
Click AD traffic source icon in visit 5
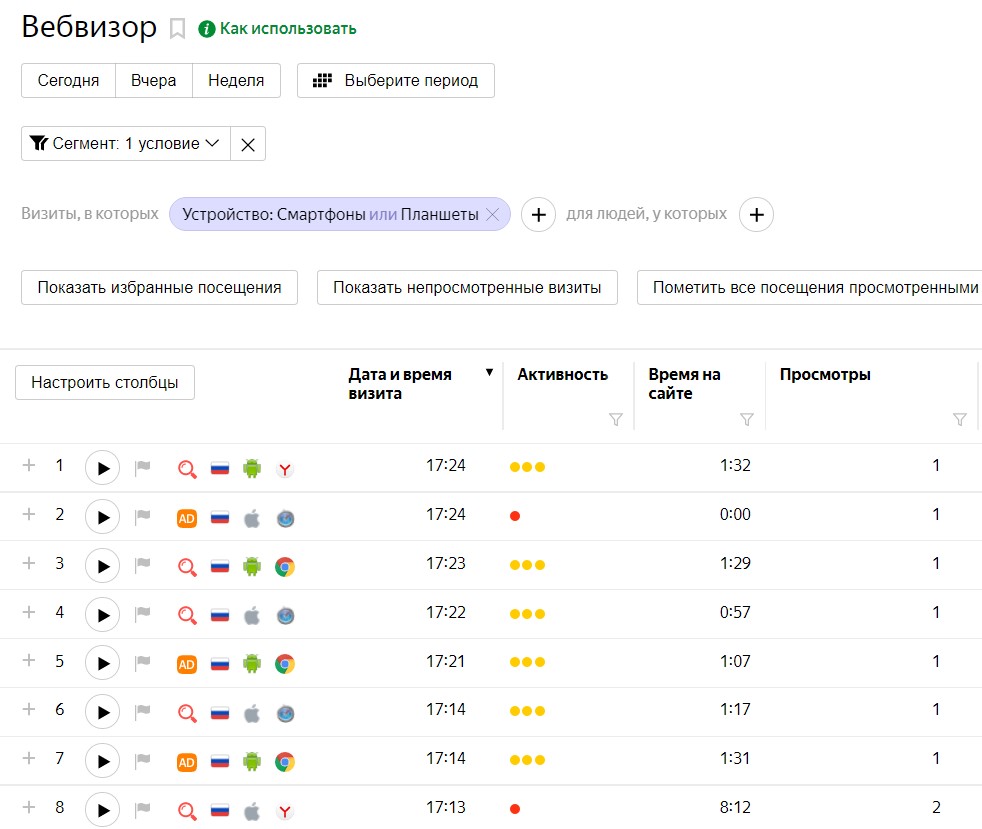point(187,664)
